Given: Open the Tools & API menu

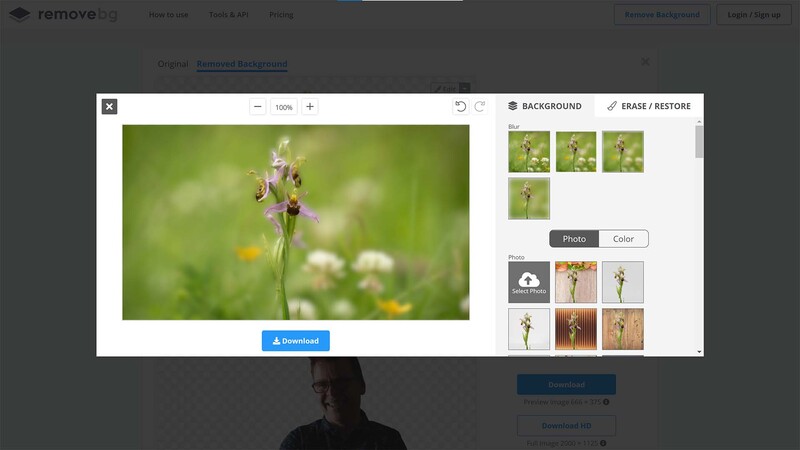Looking at the screenshot, I should point(229,15).
